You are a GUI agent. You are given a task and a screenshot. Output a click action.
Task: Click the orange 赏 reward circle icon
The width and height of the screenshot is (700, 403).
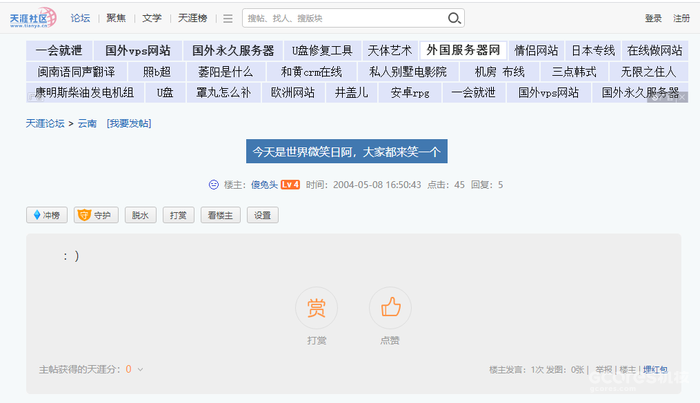pos(317,308)
